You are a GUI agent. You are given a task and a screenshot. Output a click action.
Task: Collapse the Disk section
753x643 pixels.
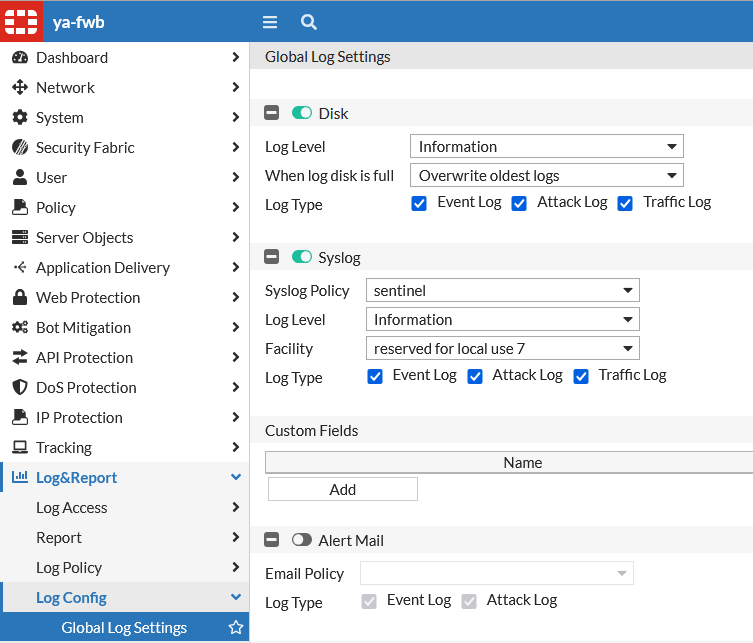pyautogui.click(x=271, y=114)
